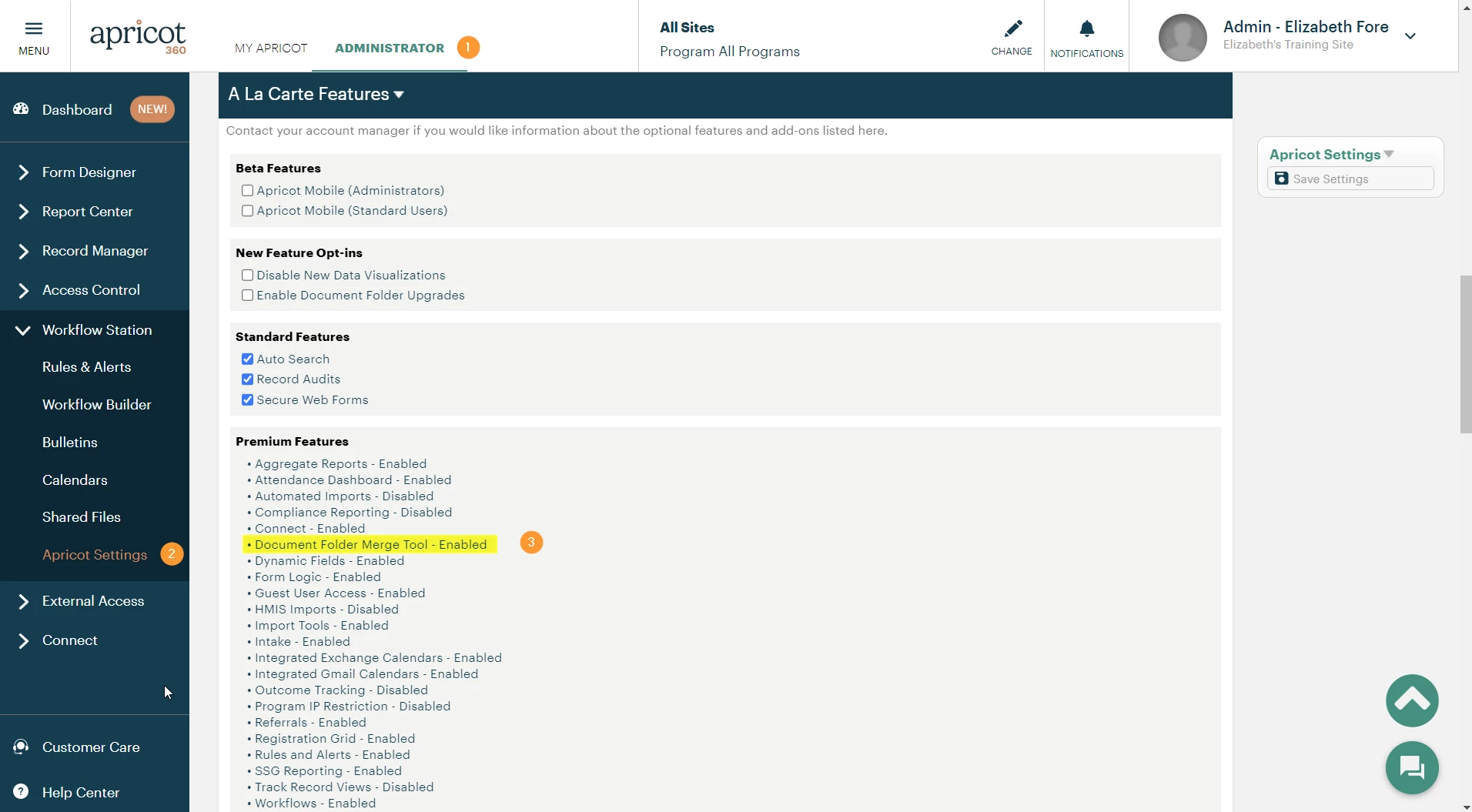Click Automated Imports - Disabled entry

pos(344,496)
